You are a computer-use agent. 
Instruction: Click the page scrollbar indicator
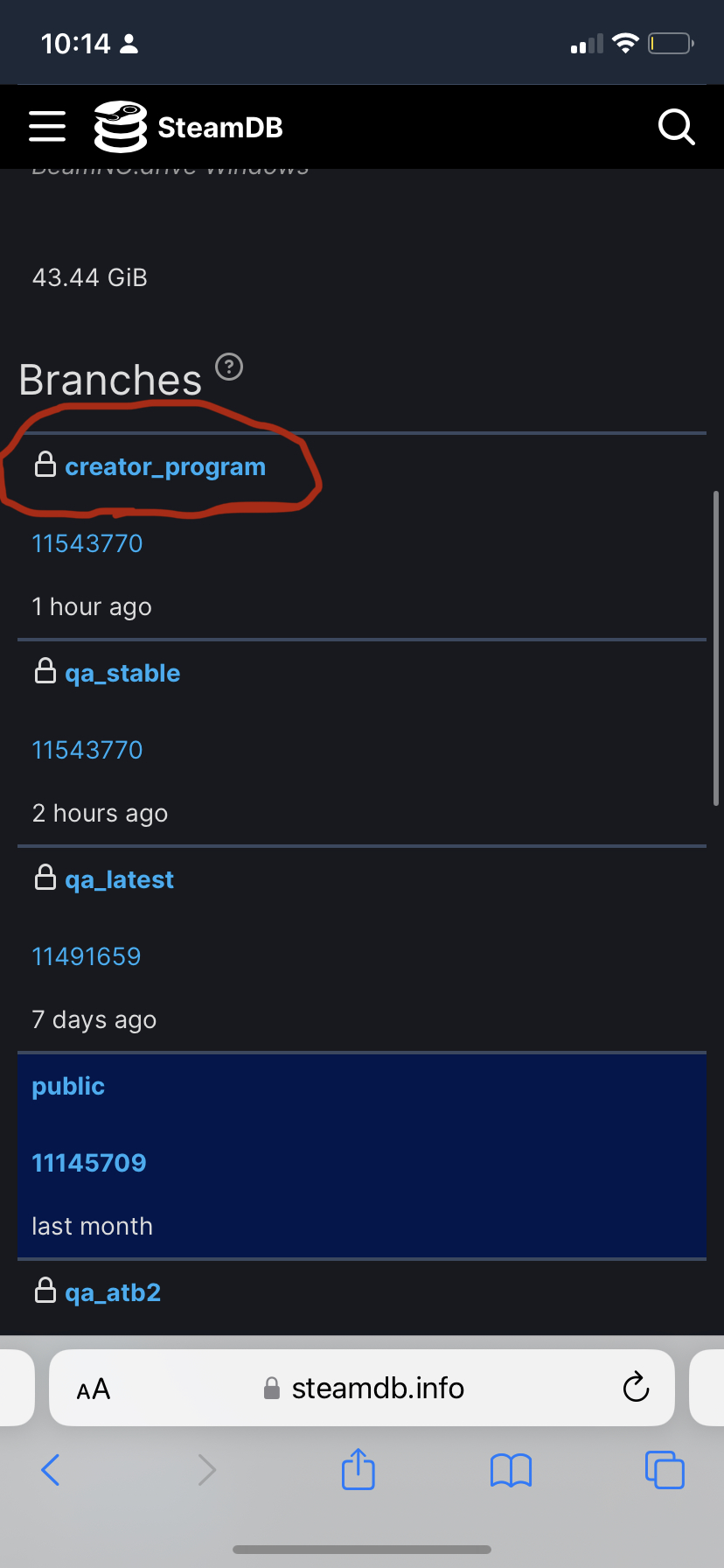716,648
